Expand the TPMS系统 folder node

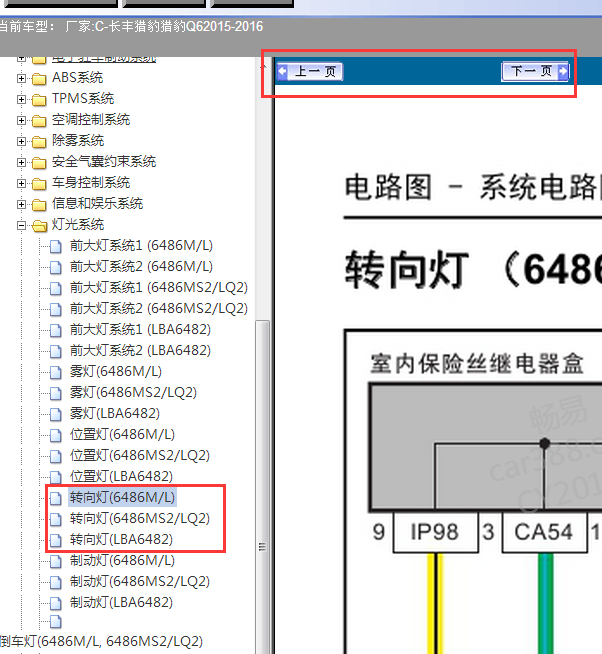21,99
